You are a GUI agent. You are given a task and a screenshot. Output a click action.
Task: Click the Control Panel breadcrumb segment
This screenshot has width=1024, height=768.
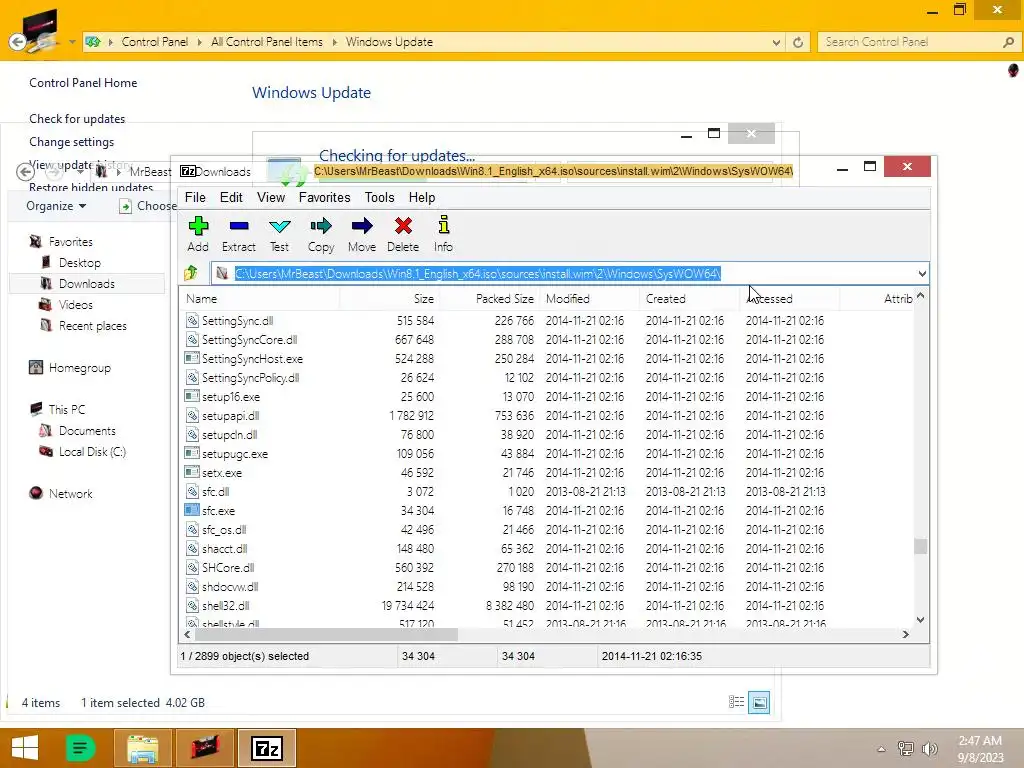(x=155, y=42)
